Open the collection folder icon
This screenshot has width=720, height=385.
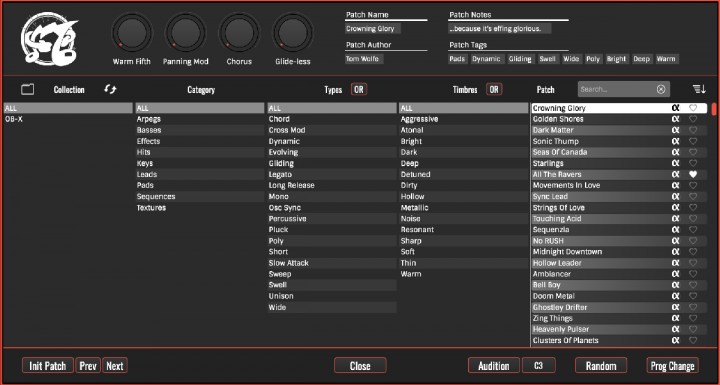click(28, 89)
